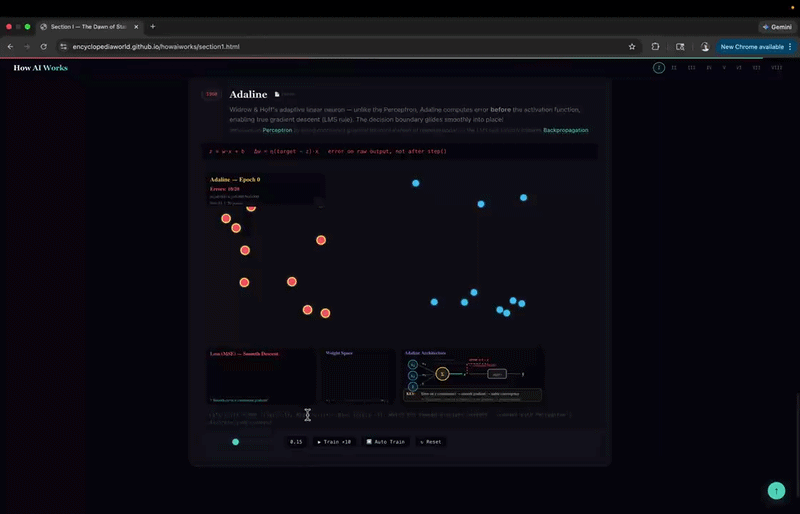Screen dimensions: 800x514
Task: Click the browser reload icon
Action: [42, 46]
